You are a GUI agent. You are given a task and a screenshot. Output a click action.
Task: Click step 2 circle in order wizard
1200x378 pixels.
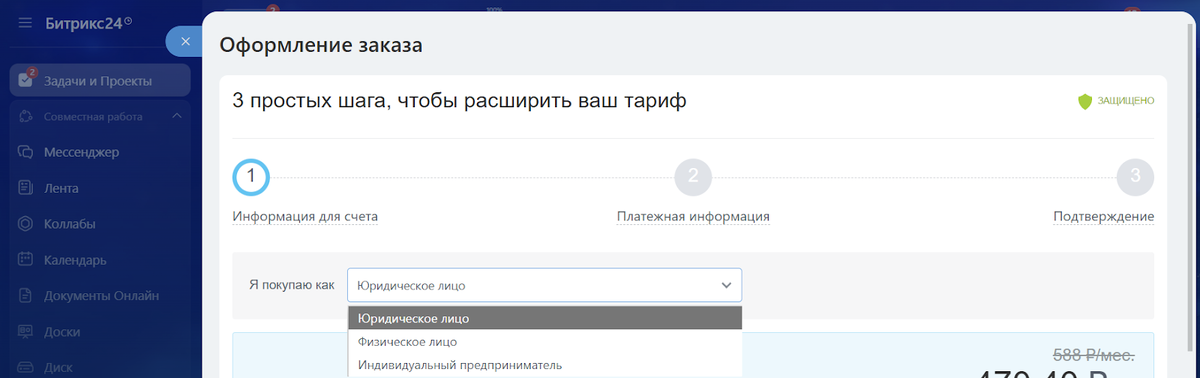[x=693, y=177]
